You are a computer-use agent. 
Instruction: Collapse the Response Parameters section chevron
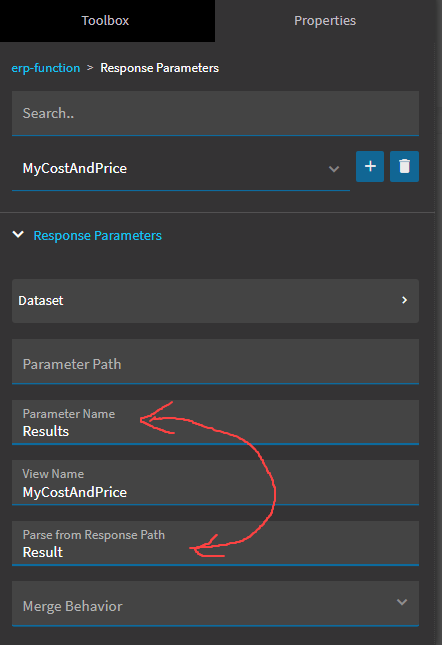18,235
